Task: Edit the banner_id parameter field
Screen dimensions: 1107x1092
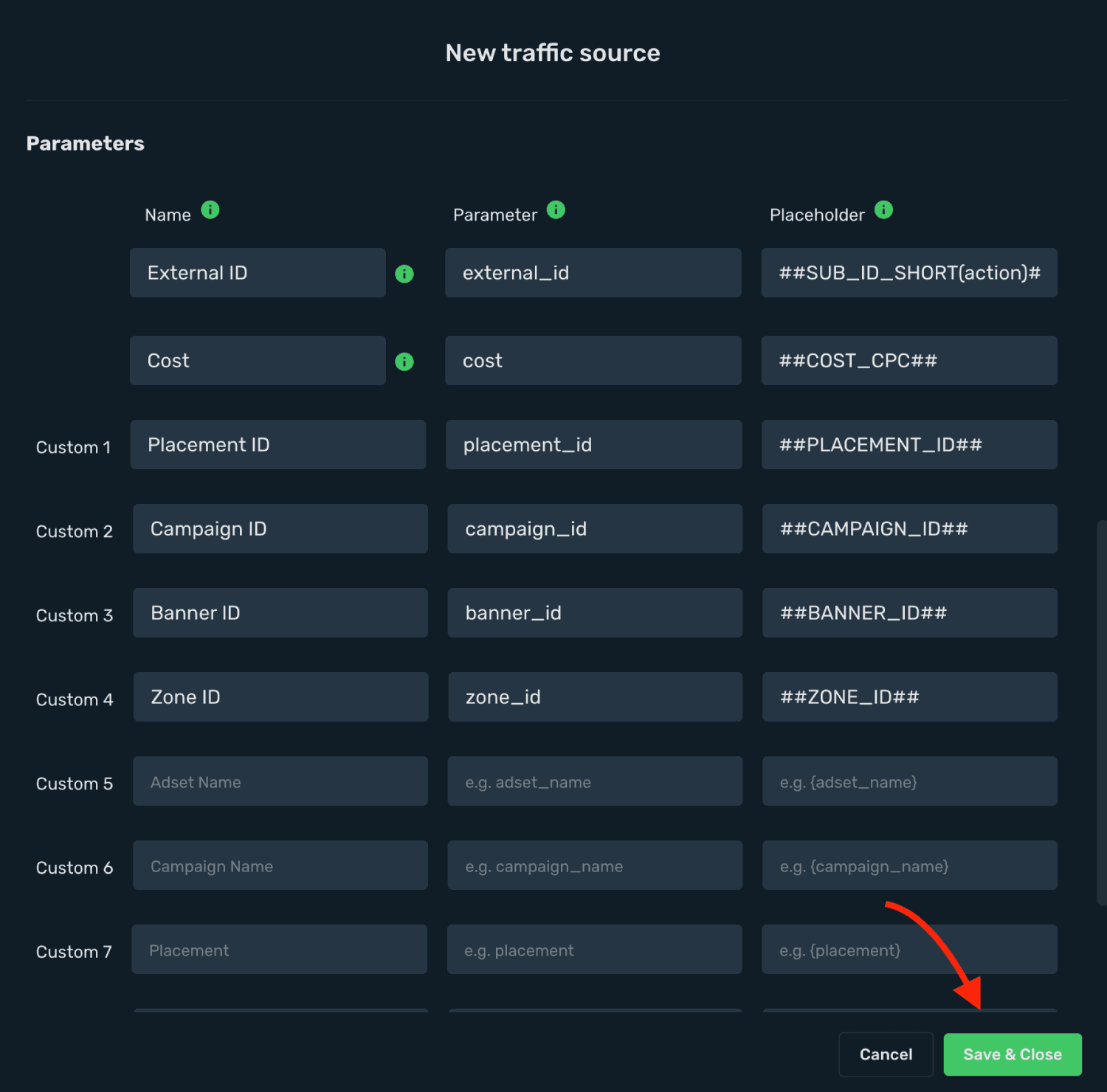Action: click(x=595, y=613)
